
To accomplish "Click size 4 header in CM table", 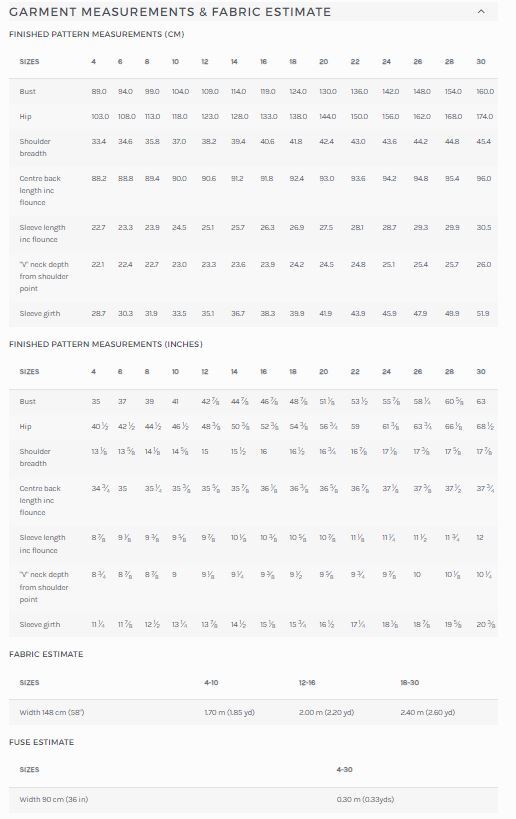I will (x=93, y=62).
